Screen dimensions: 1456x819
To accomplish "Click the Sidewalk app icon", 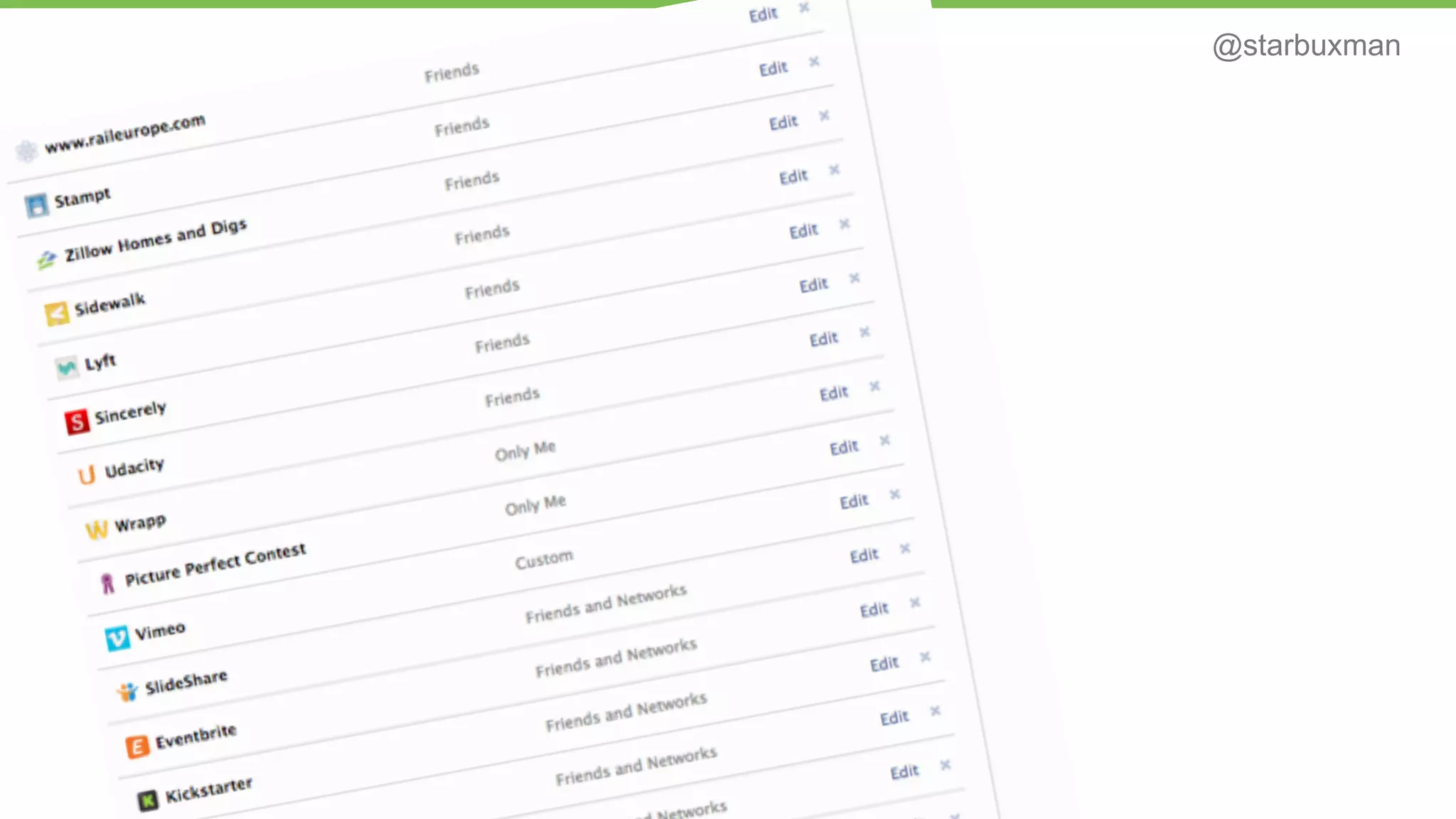I will 57,313.
